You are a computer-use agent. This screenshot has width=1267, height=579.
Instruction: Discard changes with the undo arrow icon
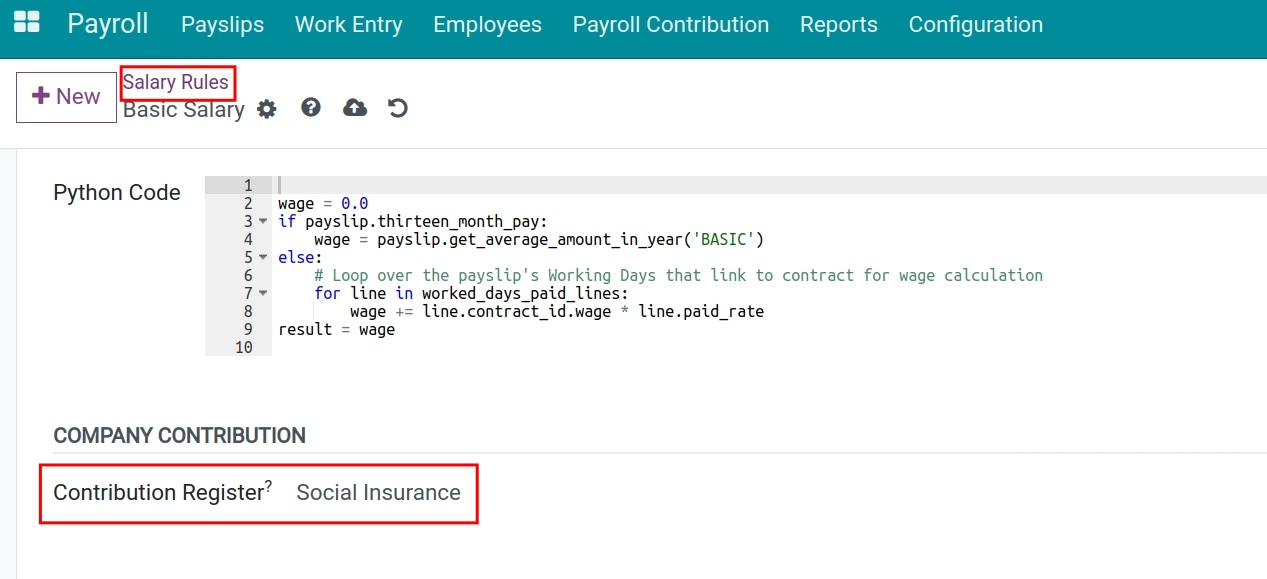[398, 107]
